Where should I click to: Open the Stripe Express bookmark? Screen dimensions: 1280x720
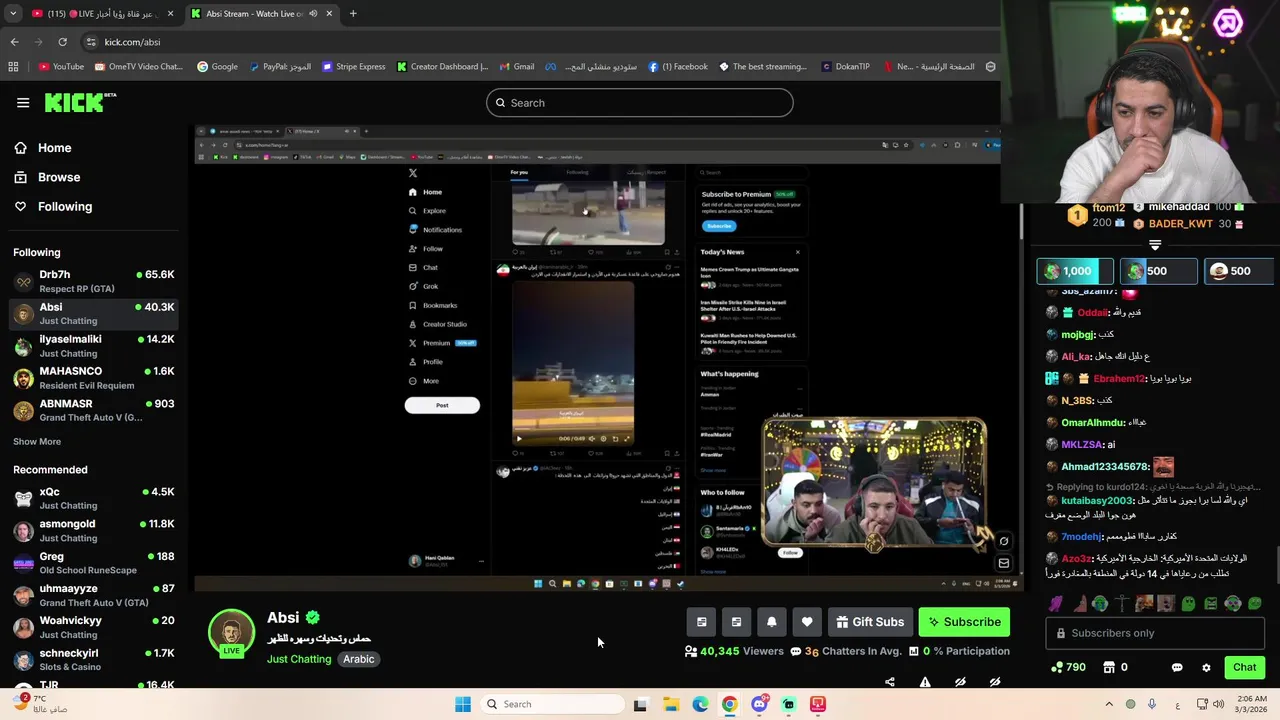(x=353, y=67)
